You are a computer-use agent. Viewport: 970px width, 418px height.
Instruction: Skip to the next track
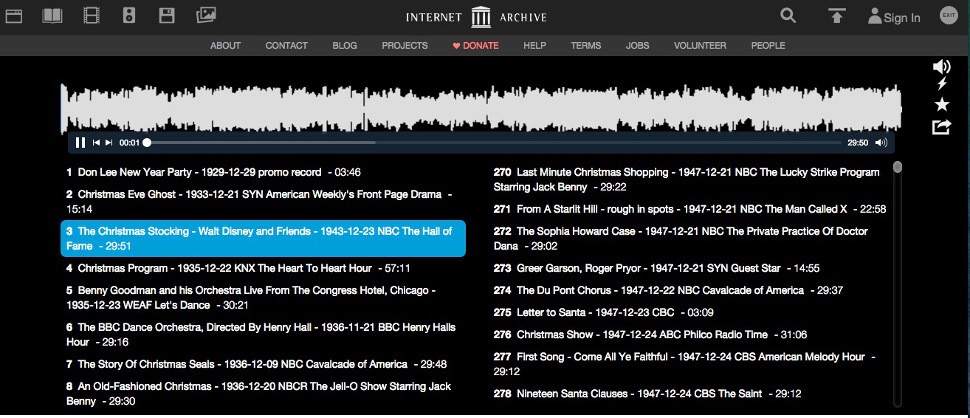point(109,143)
